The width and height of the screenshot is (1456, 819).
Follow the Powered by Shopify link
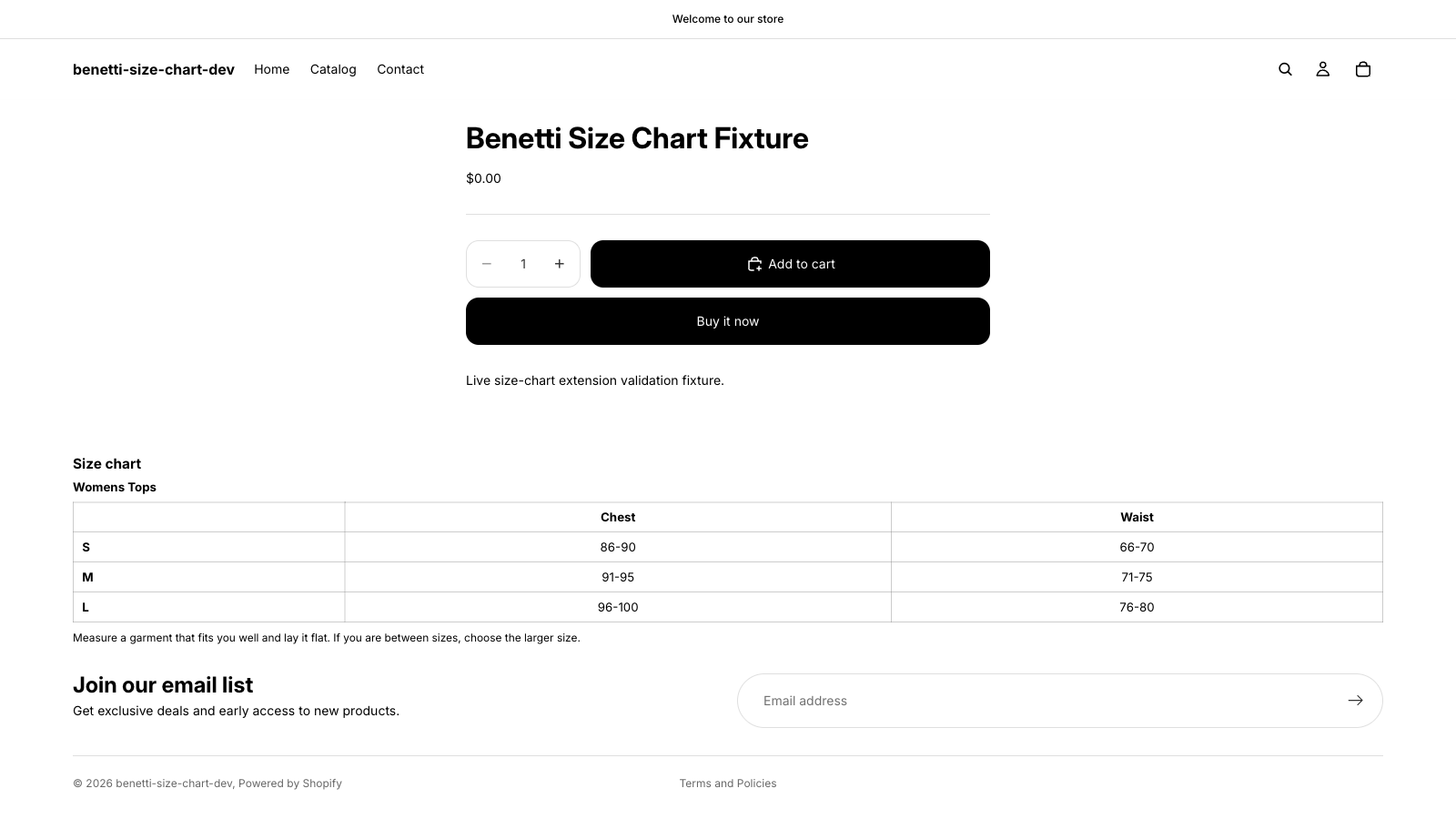point(290,784)
